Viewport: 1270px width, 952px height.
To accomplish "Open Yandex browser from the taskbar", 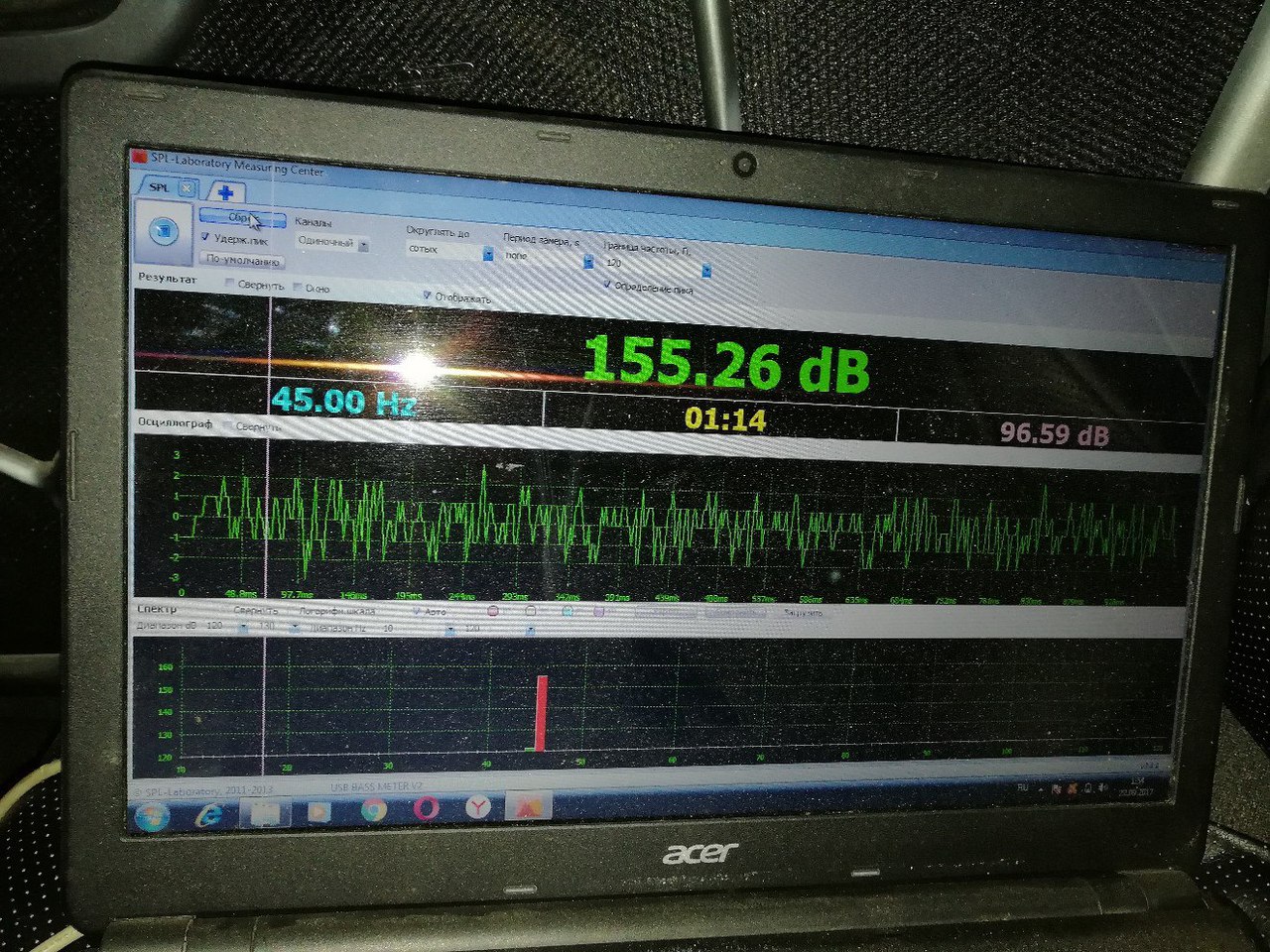I will coord(478,808).
